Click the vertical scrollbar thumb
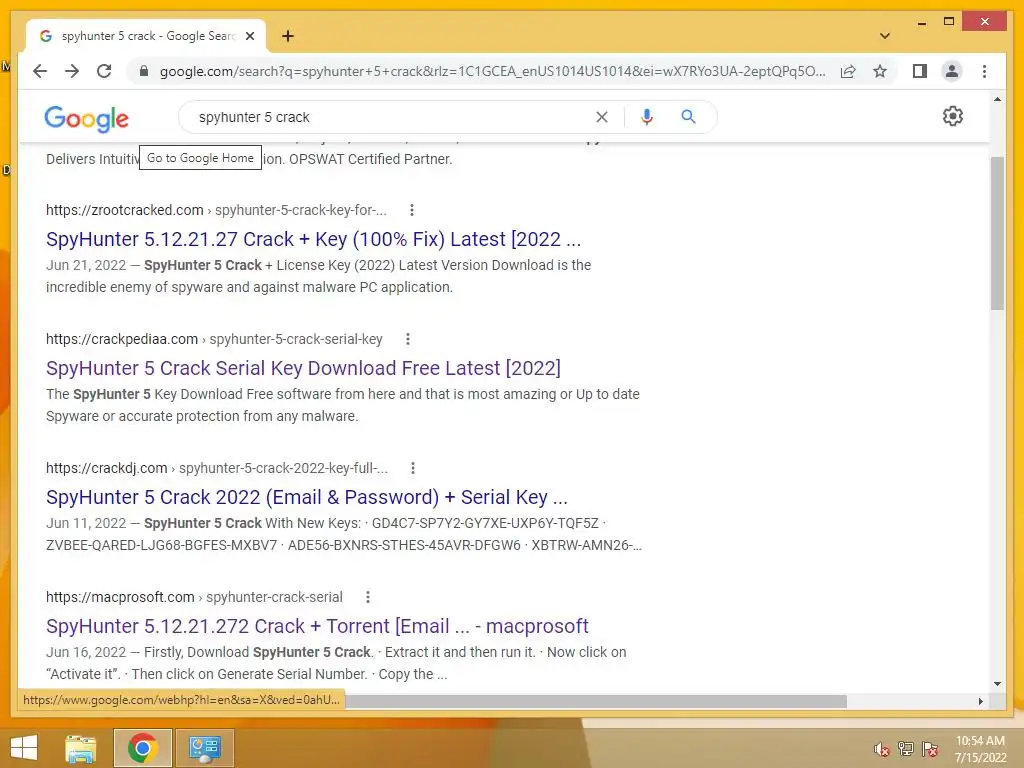Image resolution: width=1024 pixels, height=768 pixels. 997,233
